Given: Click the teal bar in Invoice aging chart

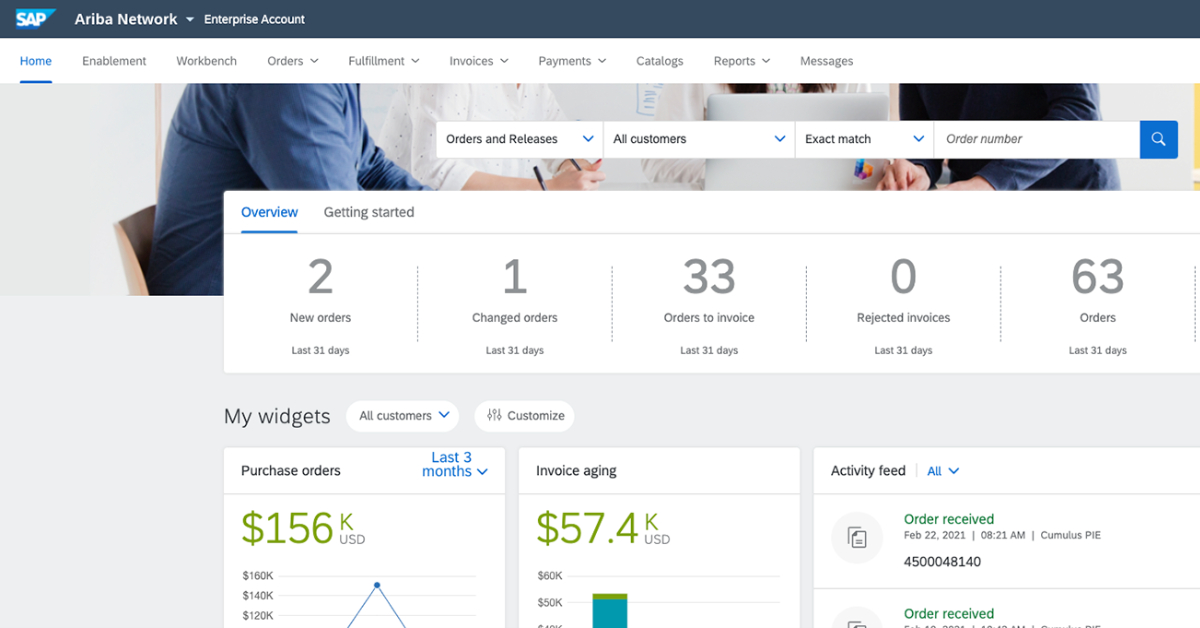Looking at the screenshot, I should click(610, 613).
